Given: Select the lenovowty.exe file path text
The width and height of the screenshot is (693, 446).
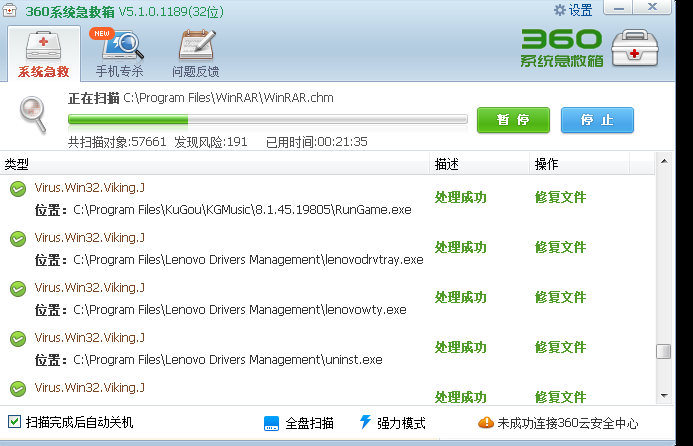Looking at the screenshot, I should tap(240, 309).
